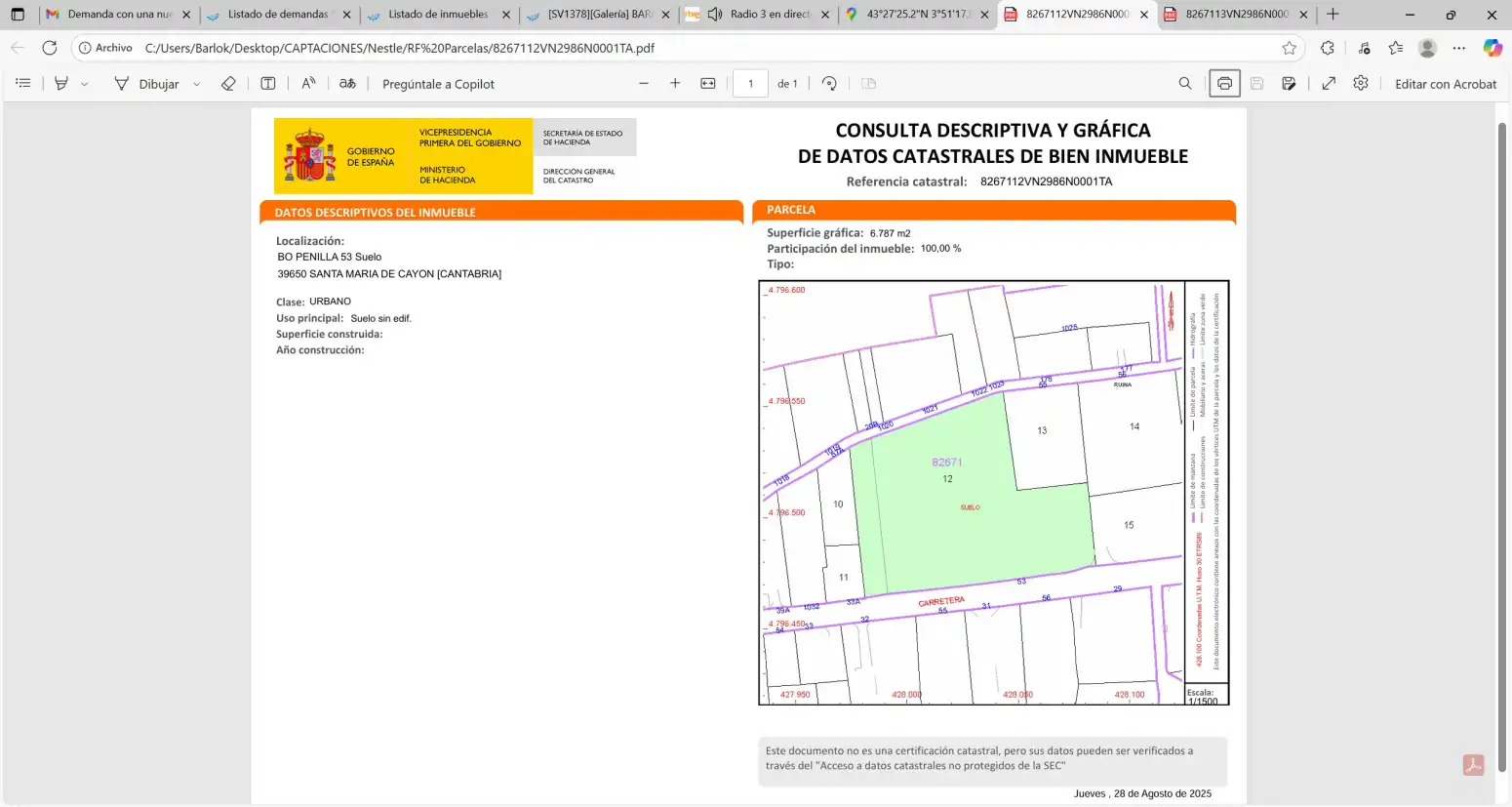Print the PDF document

[1224, 84]
